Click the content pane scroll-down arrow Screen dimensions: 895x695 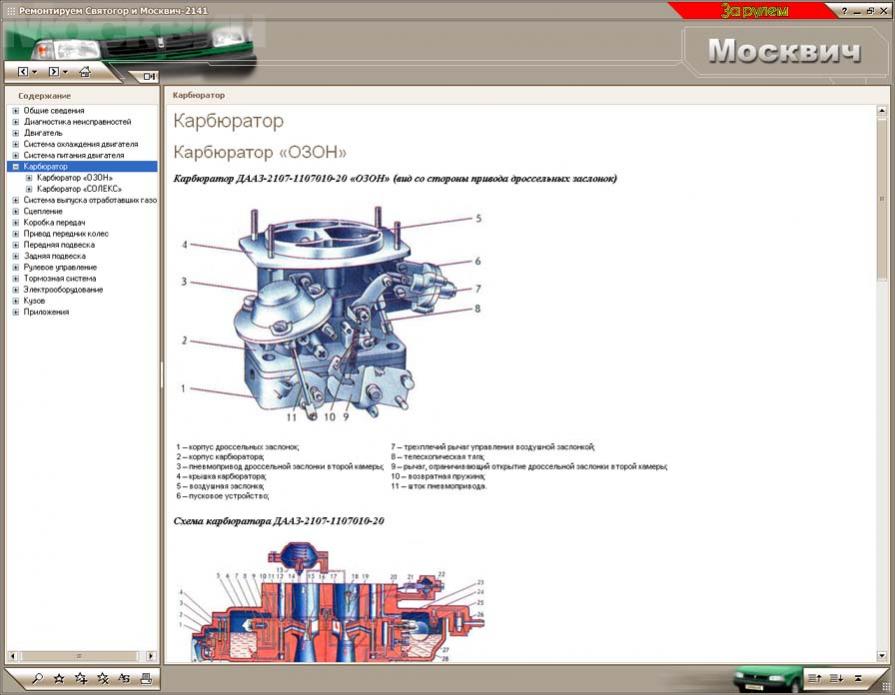(882, 656)
